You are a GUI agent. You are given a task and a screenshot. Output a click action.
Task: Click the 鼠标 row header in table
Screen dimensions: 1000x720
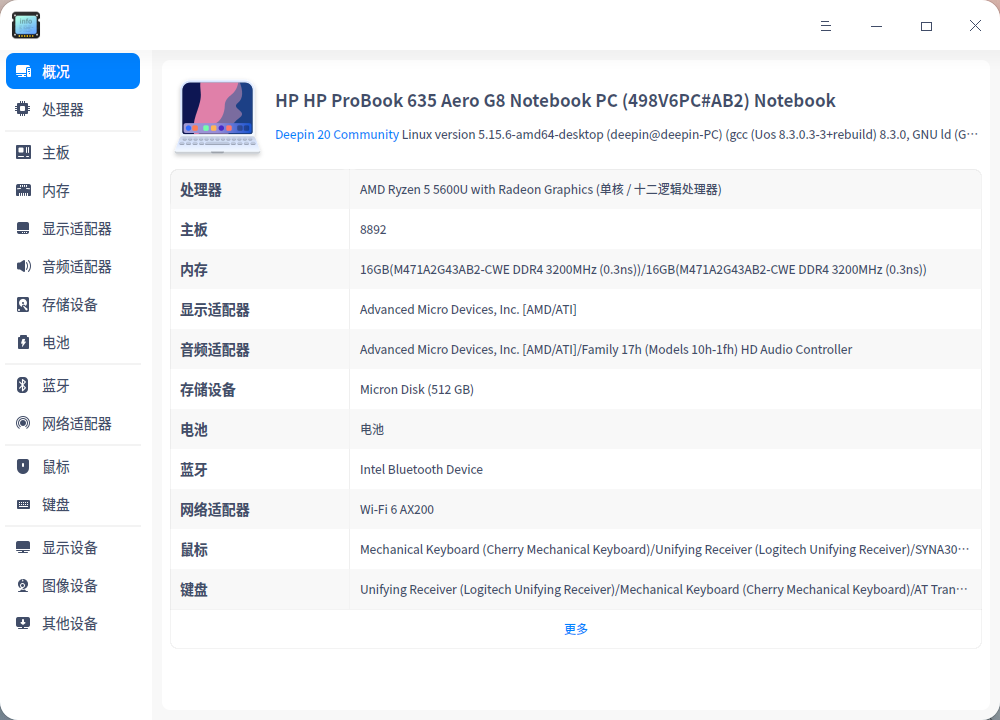pyautogui.click(x=194, y=550)
